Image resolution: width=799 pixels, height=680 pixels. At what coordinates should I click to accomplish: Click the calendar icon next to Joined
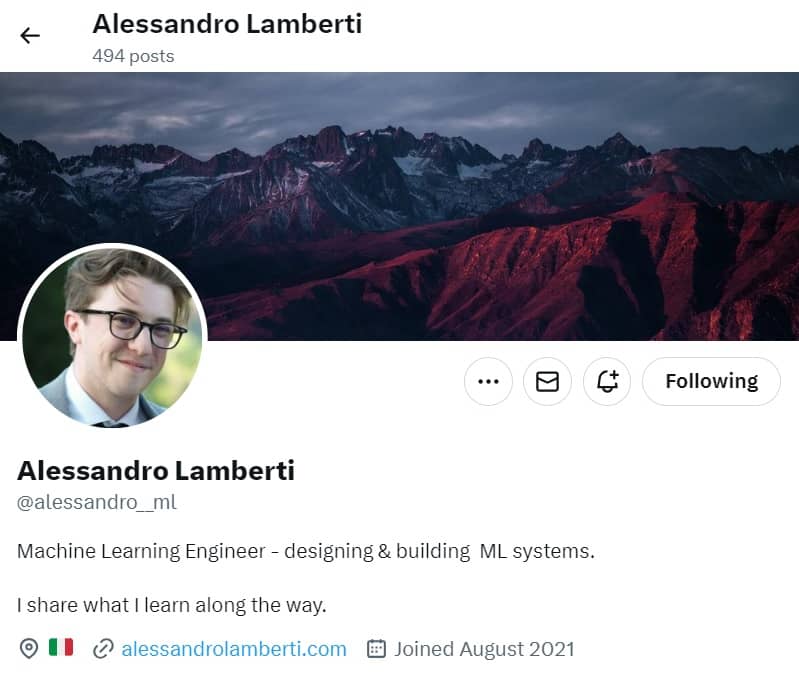click(x=376, y=648)
